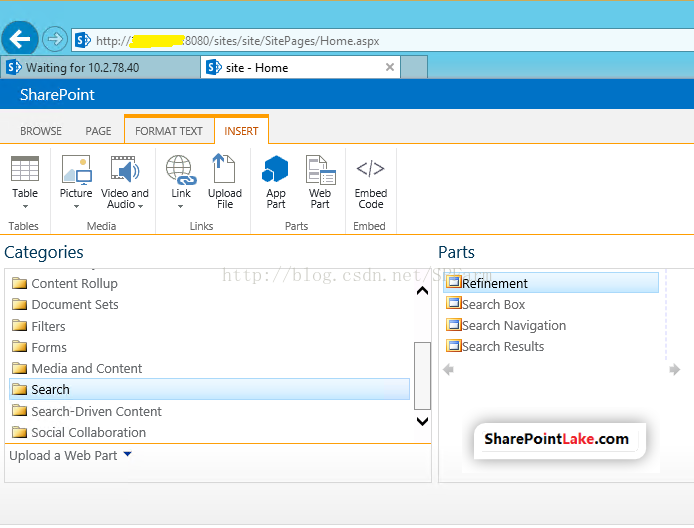Choose the Search Box part label
This screenshot has height=528, width=694.
[x=494, y=304]
